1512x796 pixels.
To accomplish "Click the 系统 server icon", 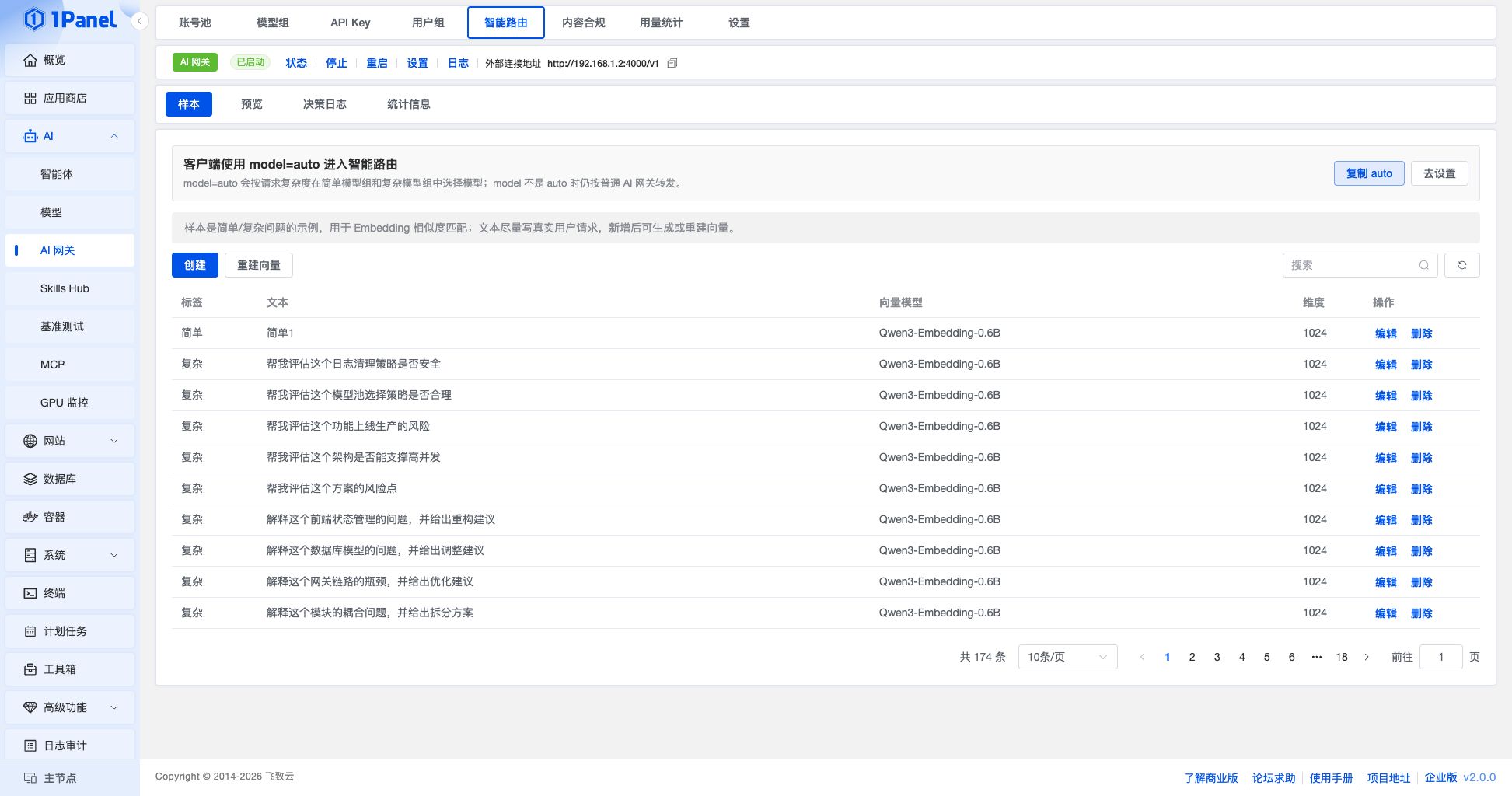I will pyautogui.click(x=30, y=555).
